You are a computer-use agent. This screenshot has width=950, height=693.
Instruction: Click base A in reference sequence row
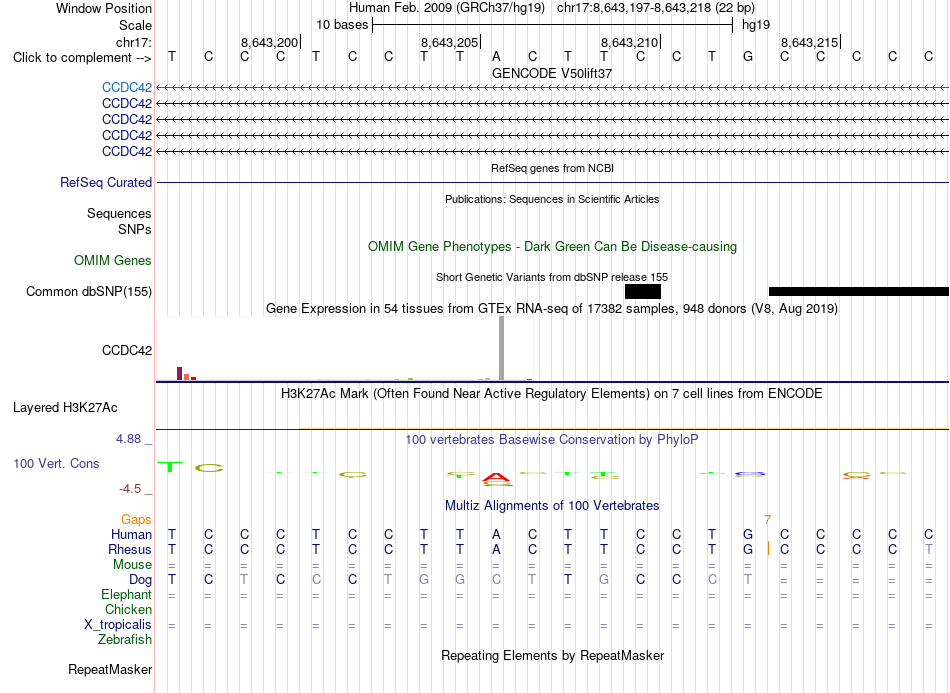[x=496, y=56]
